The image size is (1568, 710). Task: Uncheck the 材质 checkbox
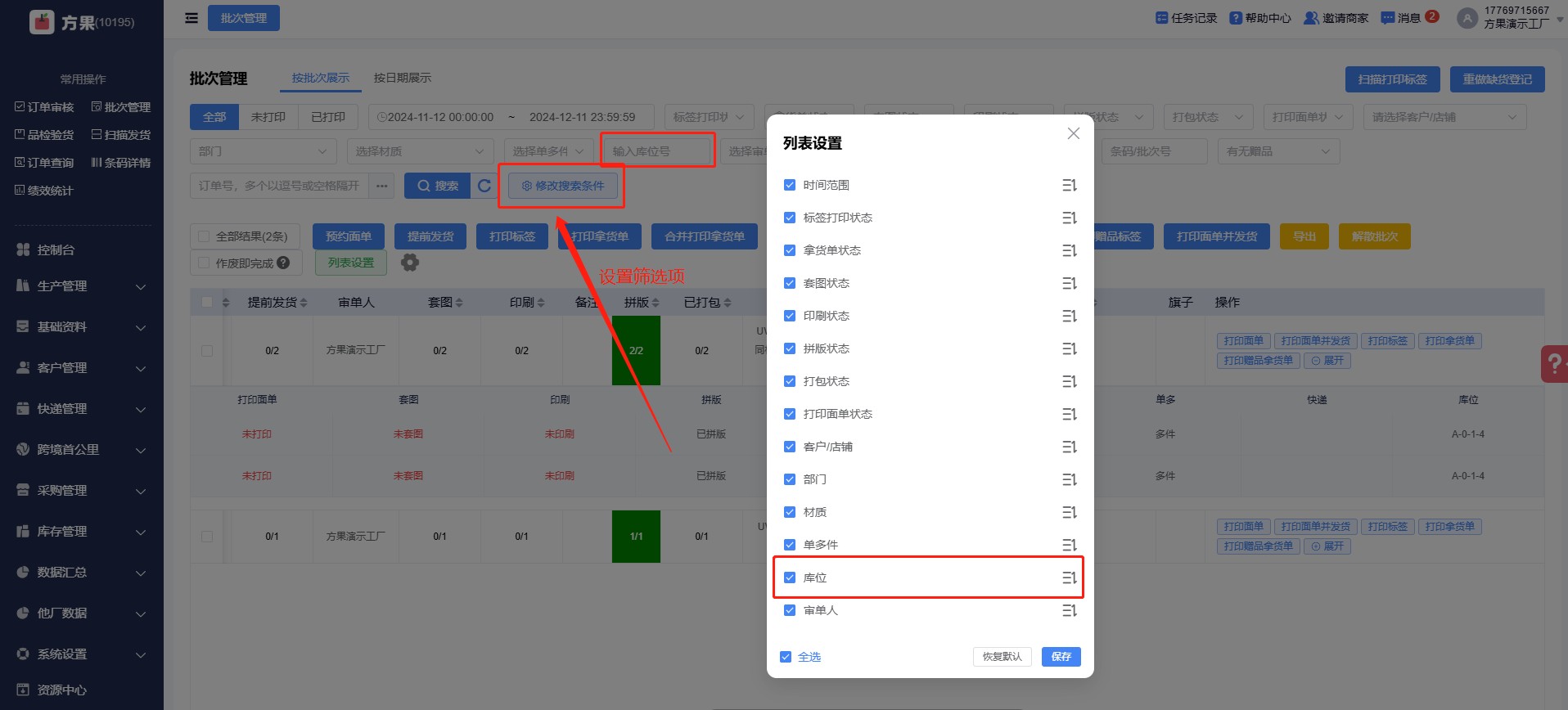(x=790, y=512)
